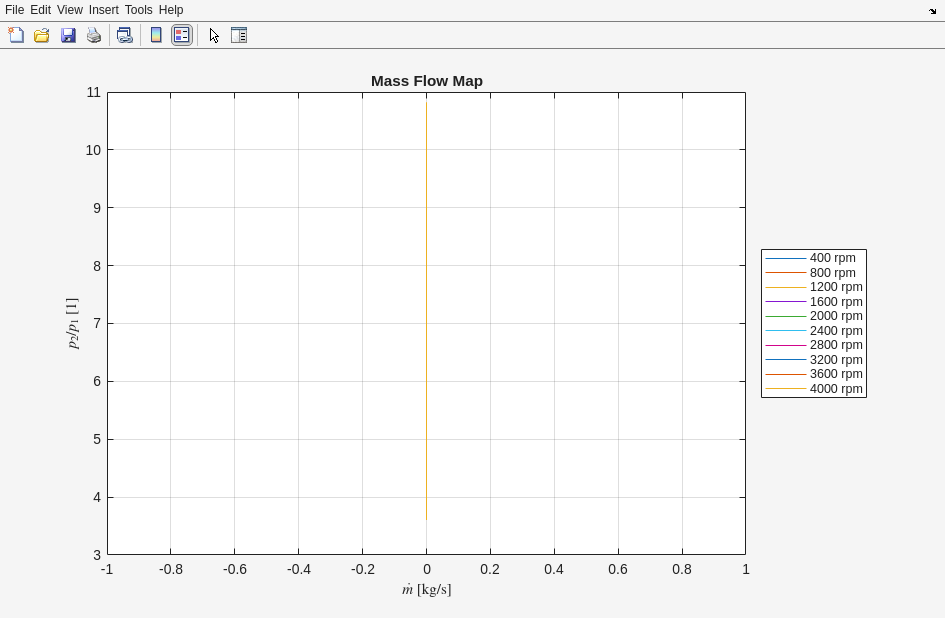Select the Edit Plot arrow tool
The width and height of the screenshot is (945, 618).
[214, 35]
